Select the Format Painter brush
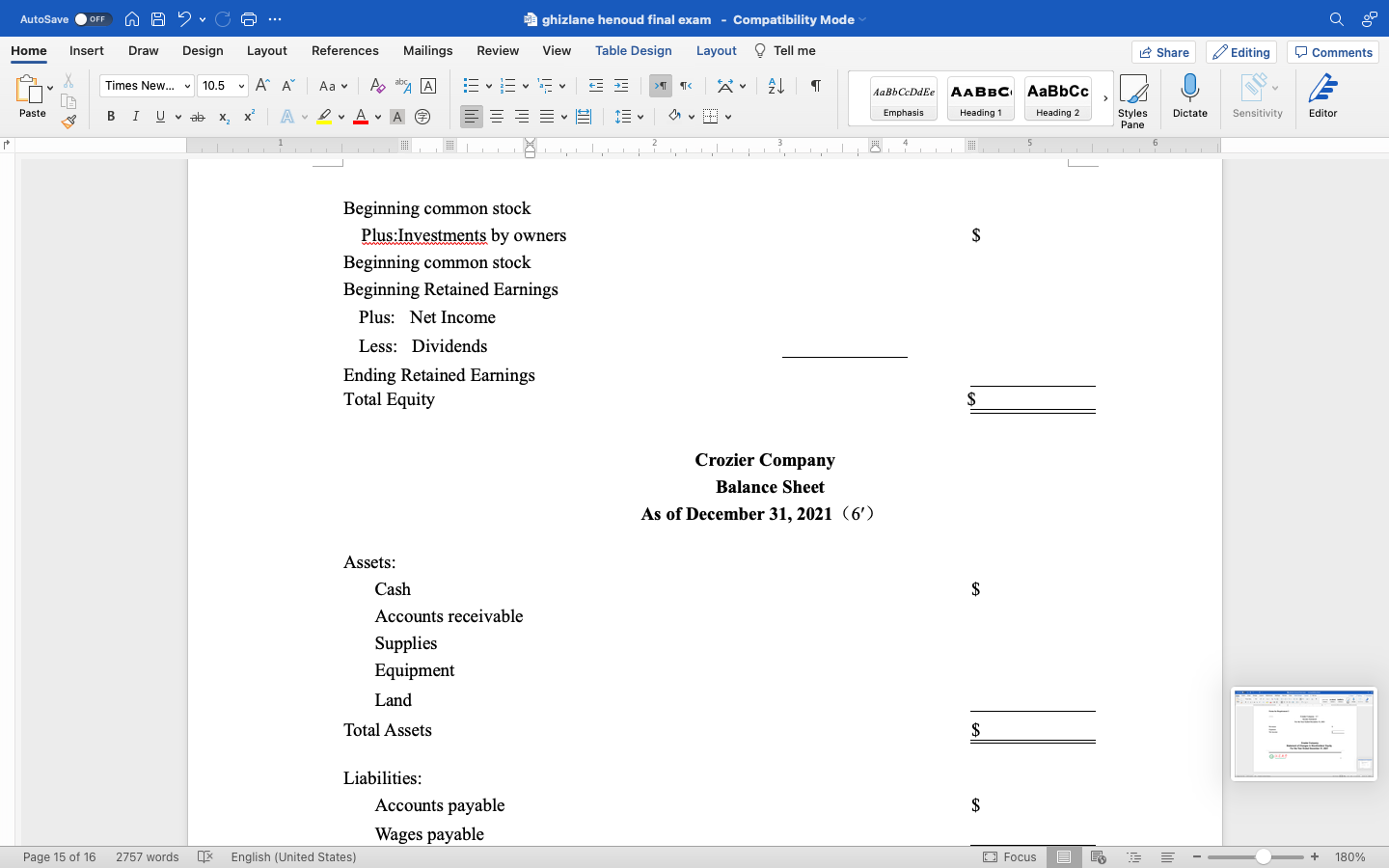This screenshot has width=1389, height=868. [x=68, y=122]
